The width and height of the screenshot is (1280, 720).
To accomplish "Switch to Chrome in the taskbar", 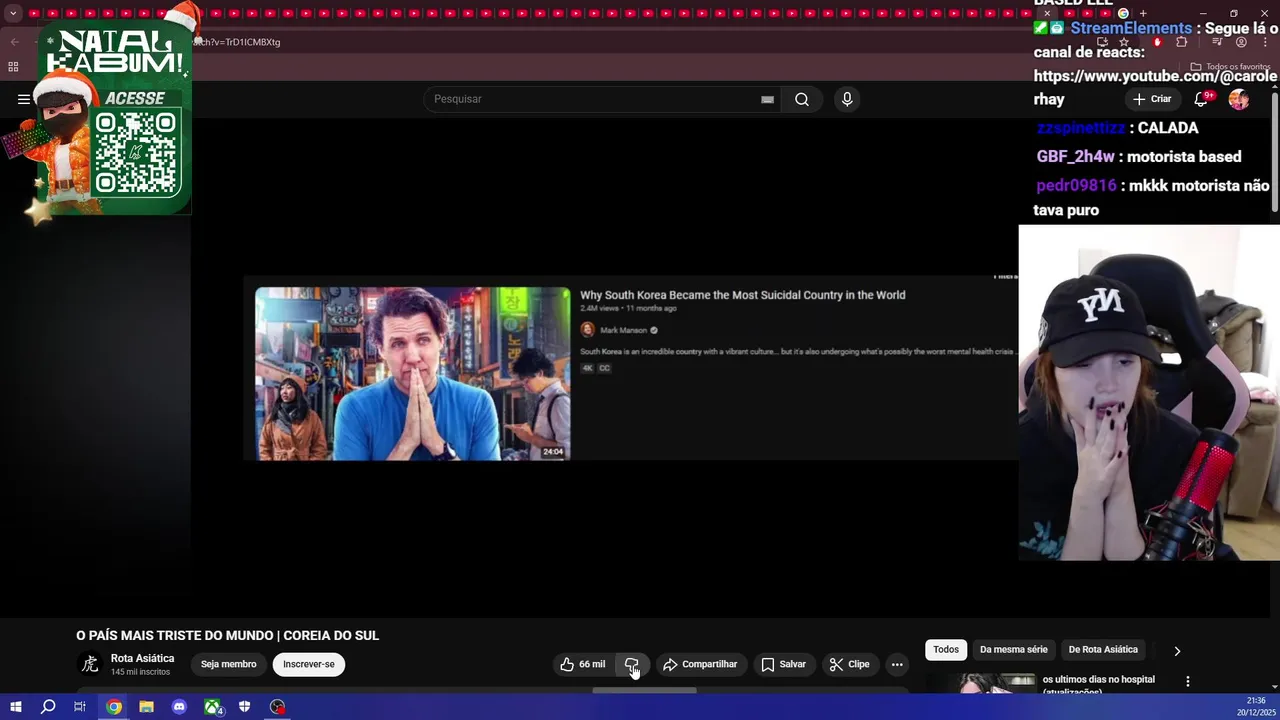I will pos(114,707).
